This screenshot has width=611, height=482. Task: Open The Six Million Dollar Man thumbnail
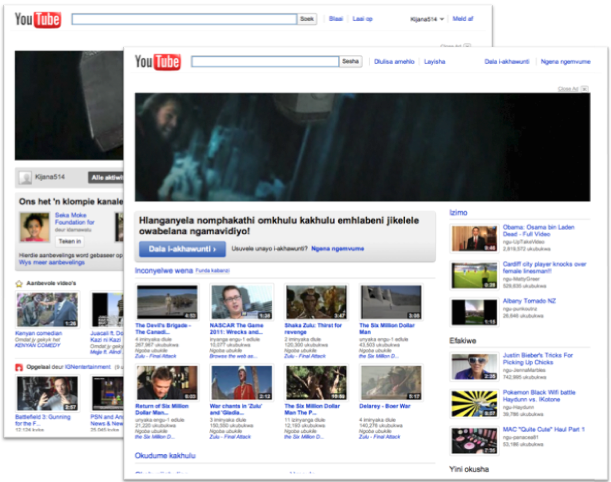(x=391, y=302)
